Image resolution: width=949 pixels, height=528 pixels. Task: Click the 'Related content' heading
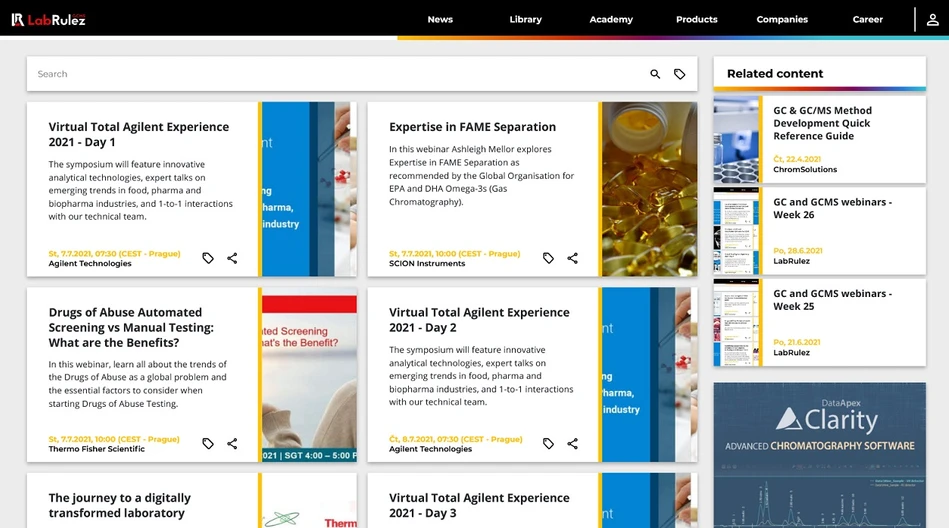775,74
